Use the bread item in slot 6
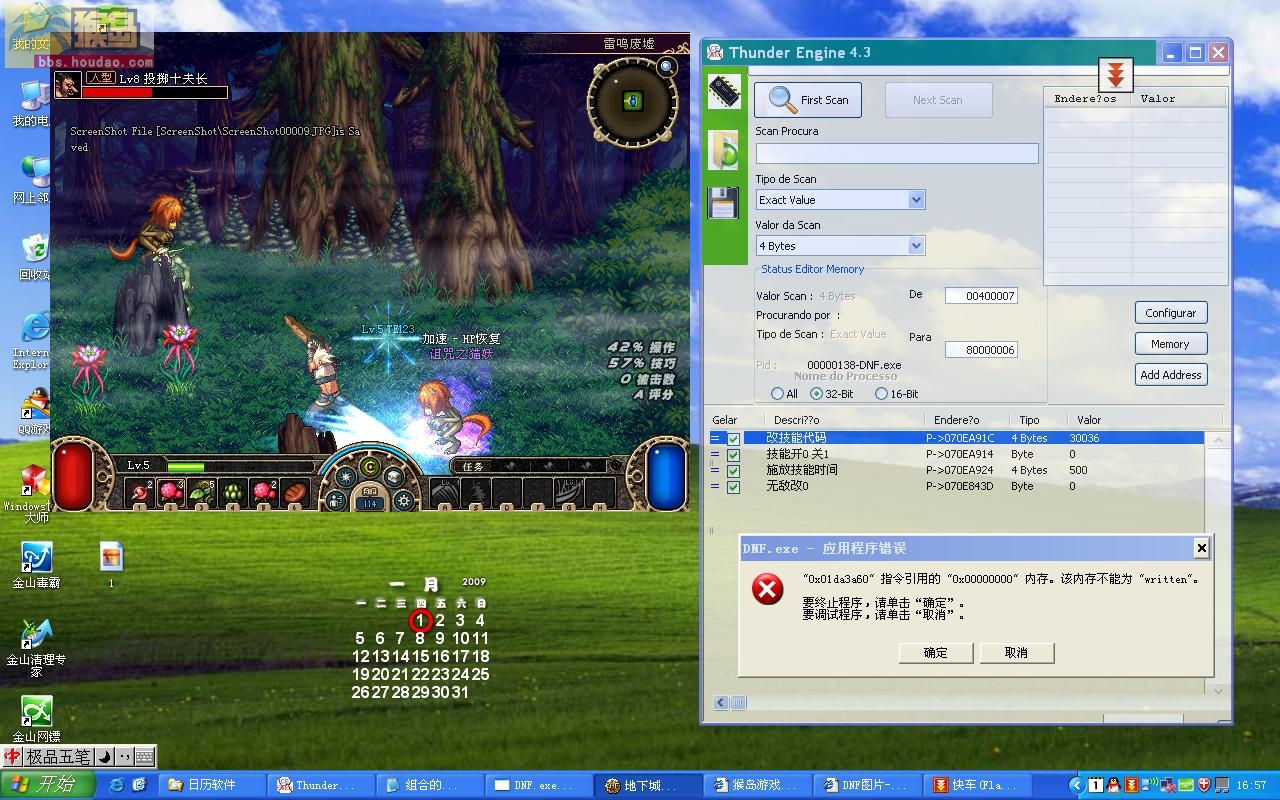The width and height of the screenshot is (1280, 800). pyautogui.click(x=295, y=492)
